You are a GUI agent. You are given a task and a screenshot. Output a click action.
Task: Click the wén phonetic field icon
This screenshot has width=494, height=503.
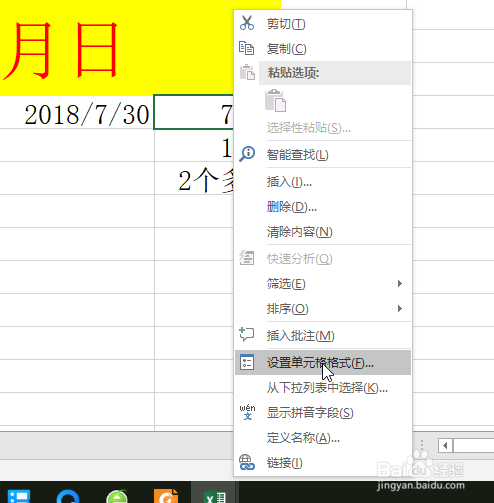click(247, 412)
